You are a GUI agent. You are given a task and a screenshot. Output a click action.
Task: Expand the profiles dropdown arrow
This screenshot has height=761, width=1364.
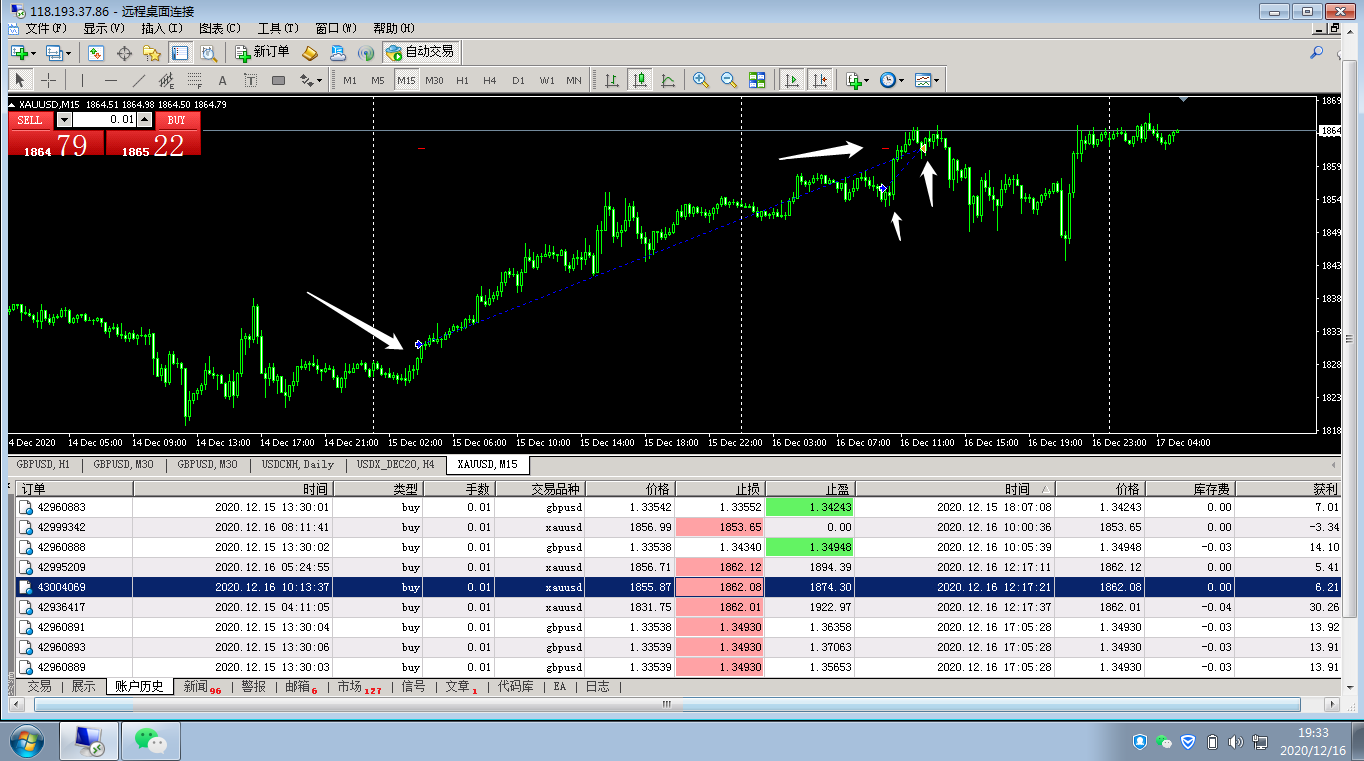pos(67,52)
